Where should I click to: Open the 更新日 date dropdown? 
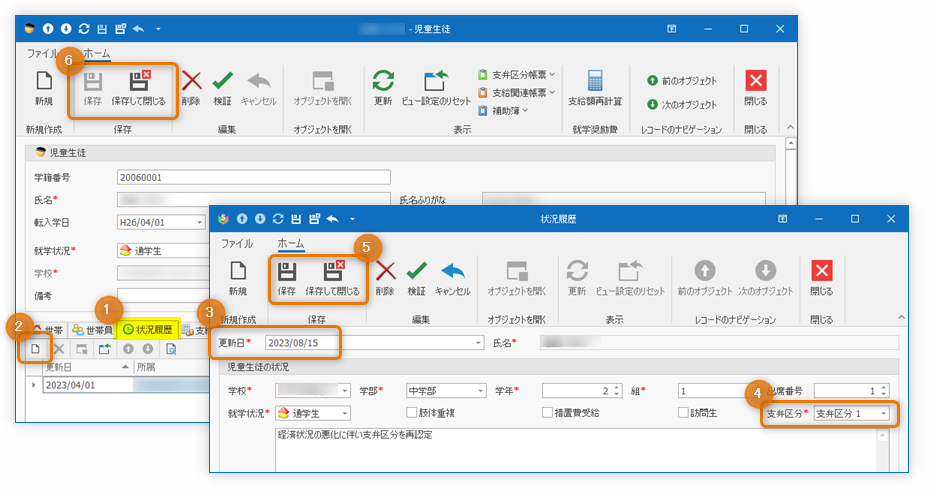[478, 343]
